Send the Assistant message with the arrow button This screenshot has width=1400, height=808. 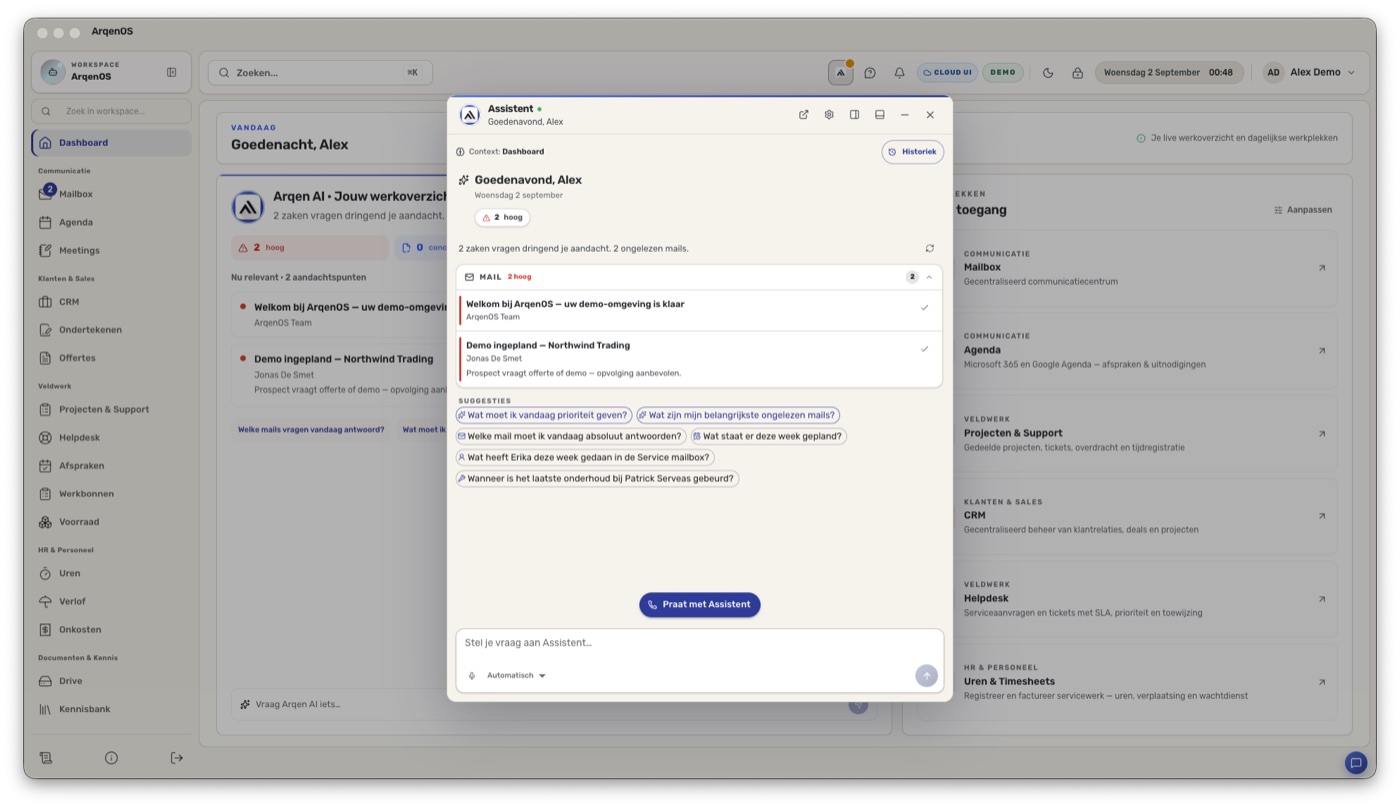927,676
